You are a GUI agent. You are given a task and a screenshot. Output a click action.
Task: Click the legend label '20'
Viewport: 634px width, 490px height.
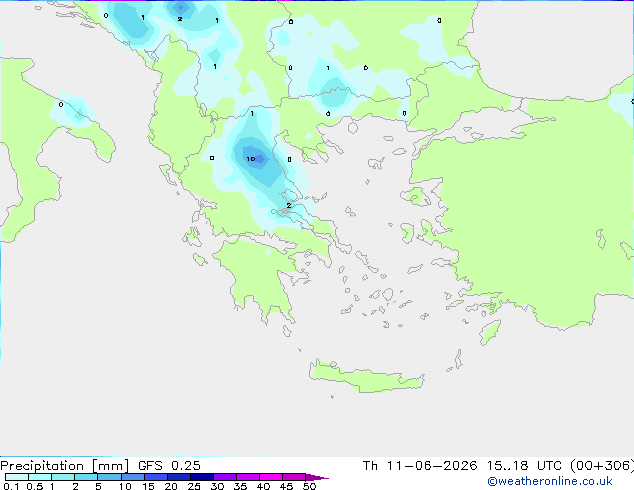coord(171,486)
